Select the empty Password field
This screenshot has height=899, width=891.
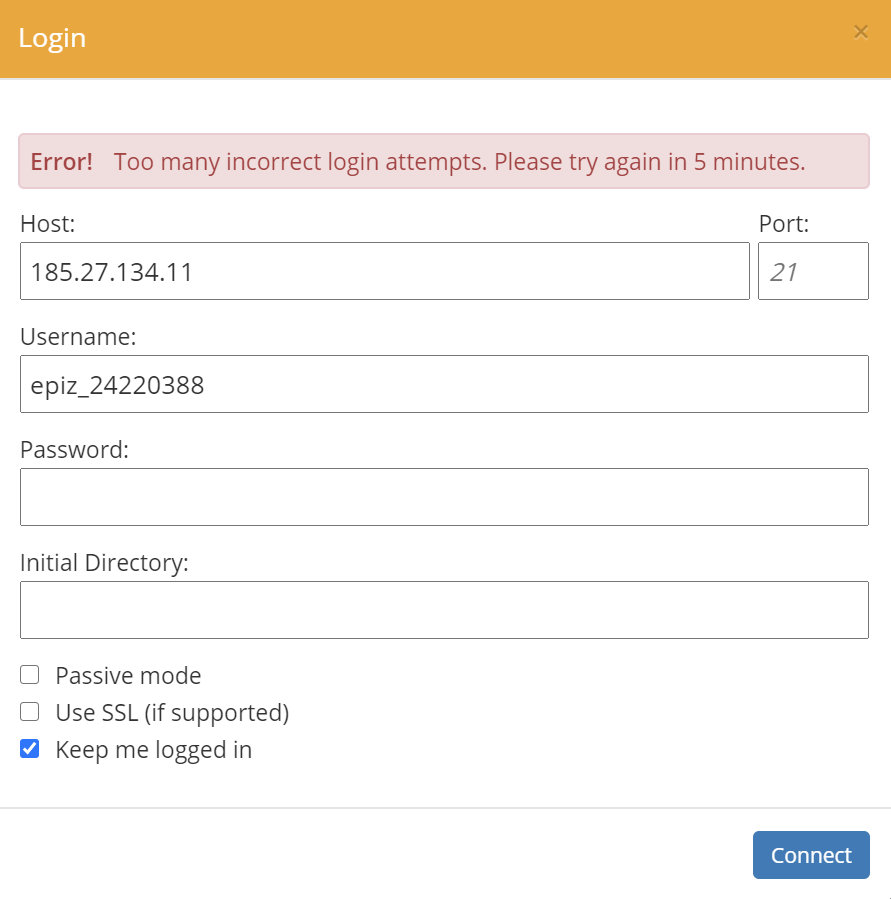[x=444, y=497]
